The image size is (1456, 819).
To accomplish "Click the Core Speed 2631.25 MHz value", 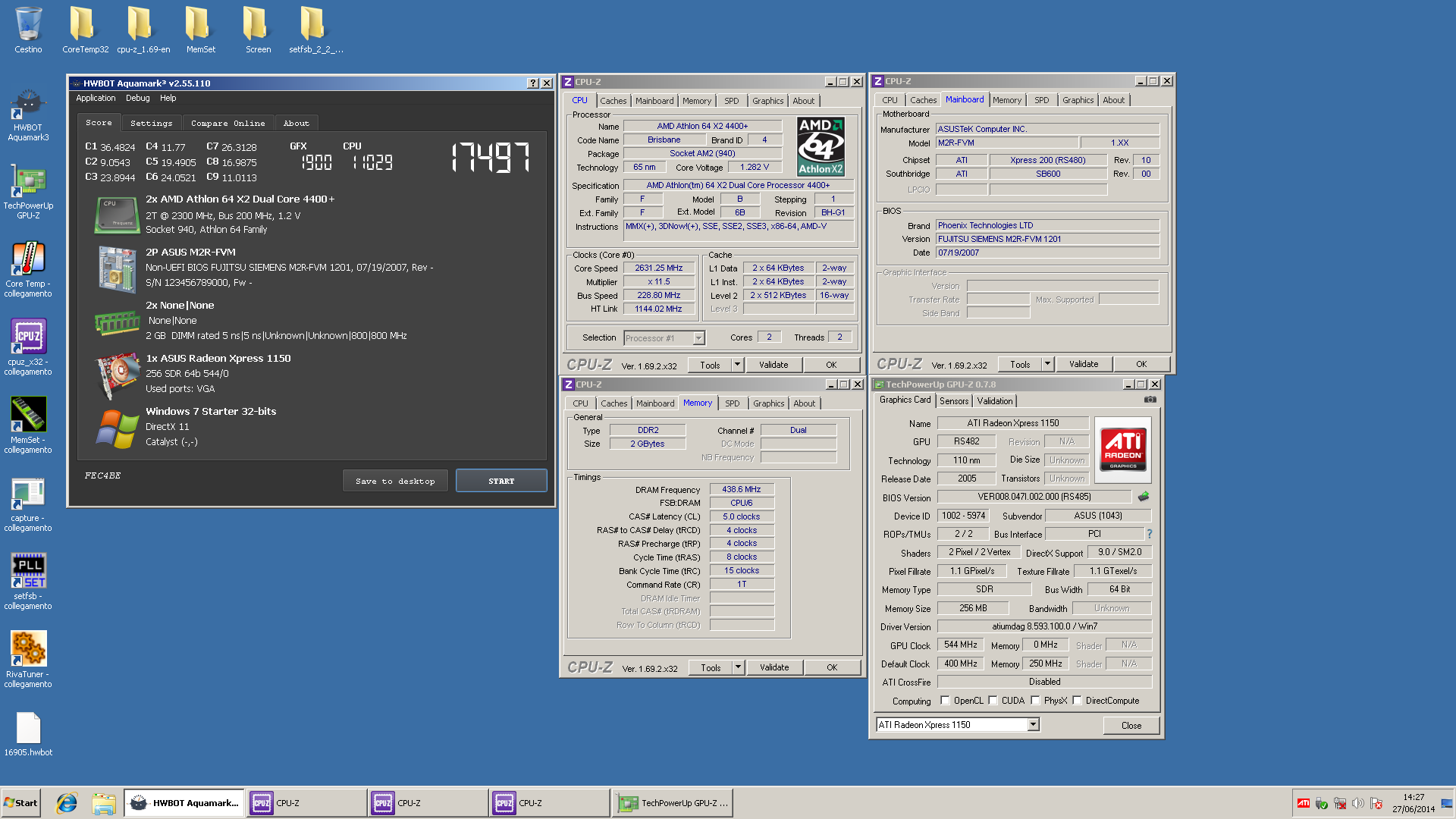I will coord(658,268).
